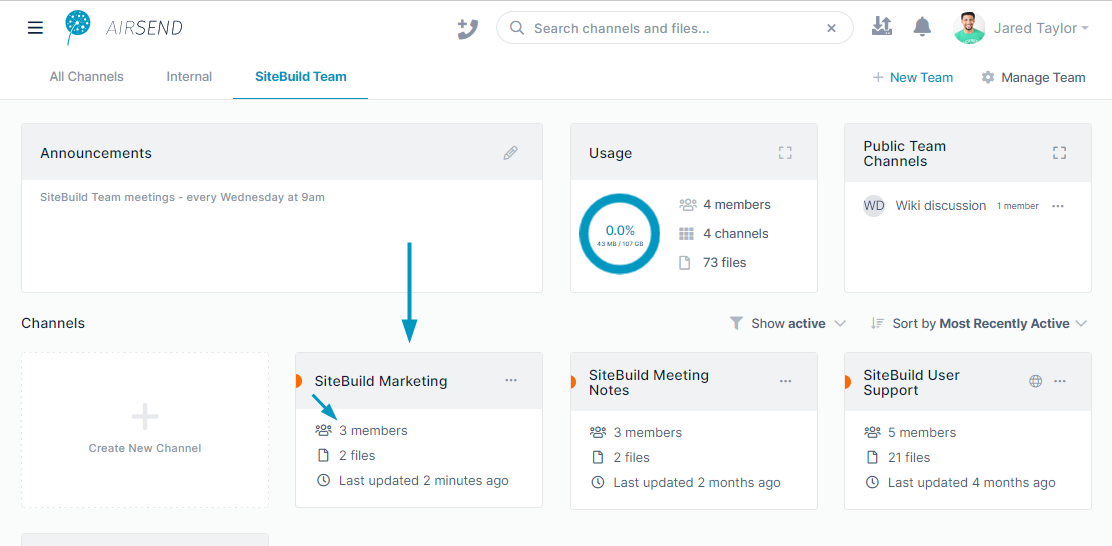Click the AirSend dandelion logo
The height and width of the screenshot is (546, 1112).
(x=77, y=28)
